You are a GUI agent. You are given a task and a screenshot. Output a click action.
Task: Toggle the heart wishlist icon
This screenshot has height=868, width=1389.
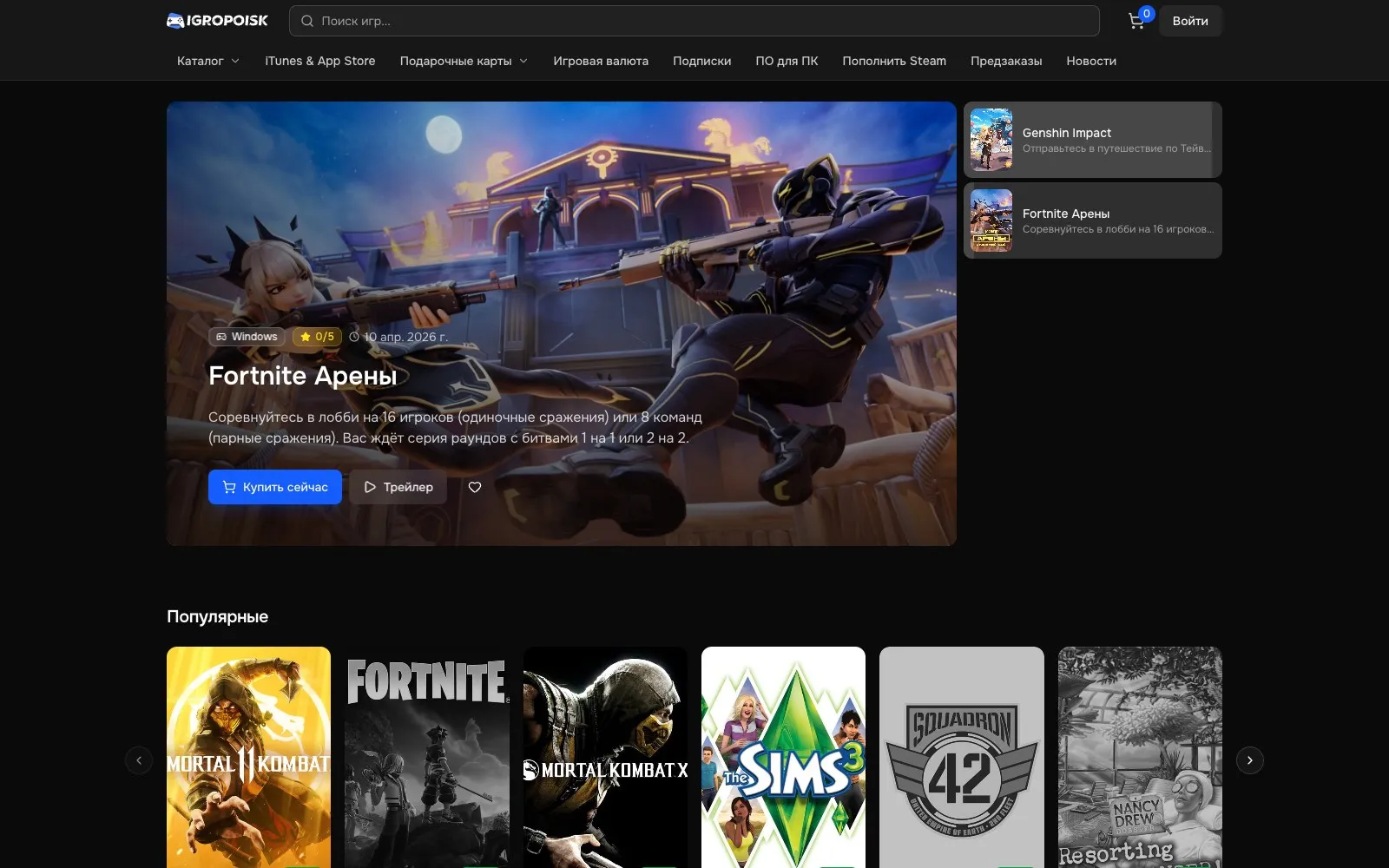tap(475, 487)
